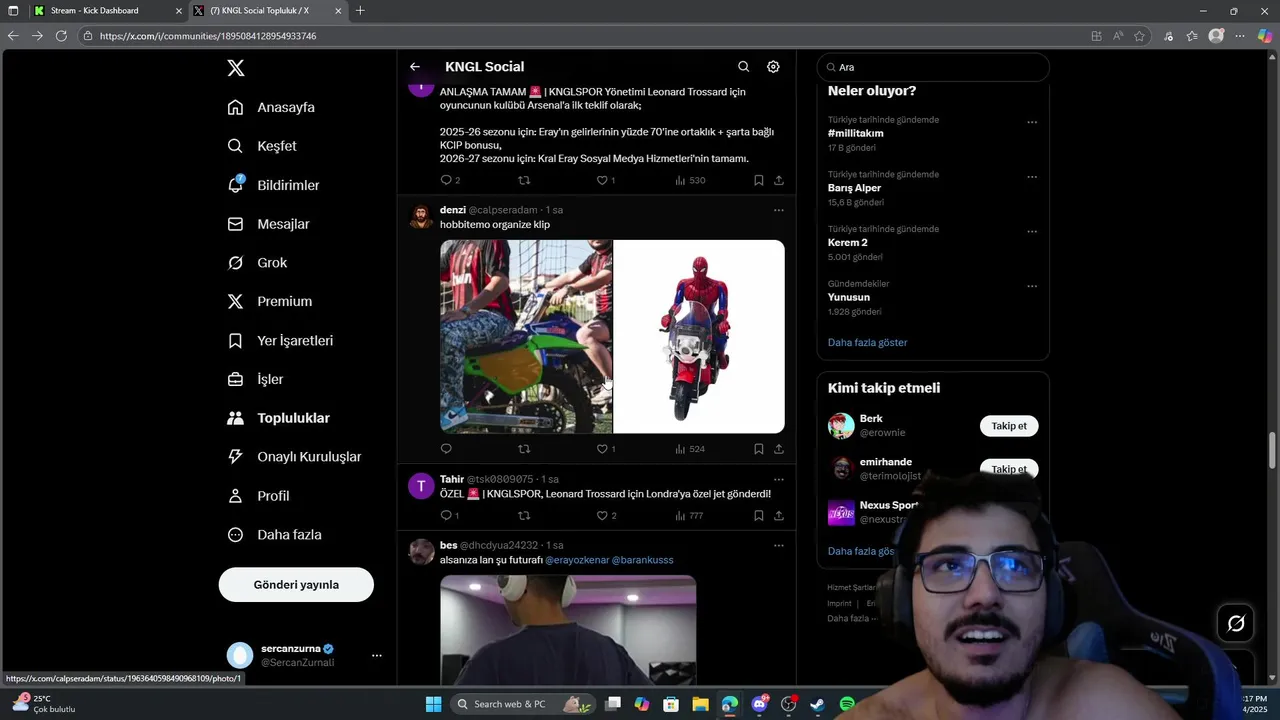Open options for #millitakım trend
The image size is (1280, 720).
pyautogui.click(x=1032, y=123)
